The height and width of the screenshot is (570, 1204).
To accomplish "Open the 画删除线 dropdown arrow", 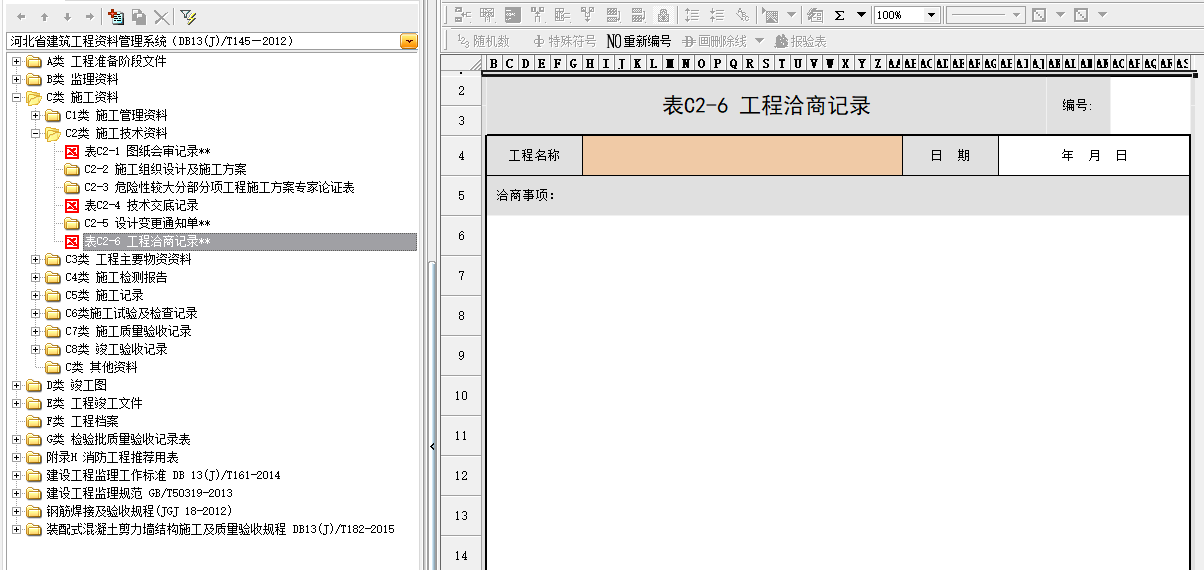I will click(759, 41).
